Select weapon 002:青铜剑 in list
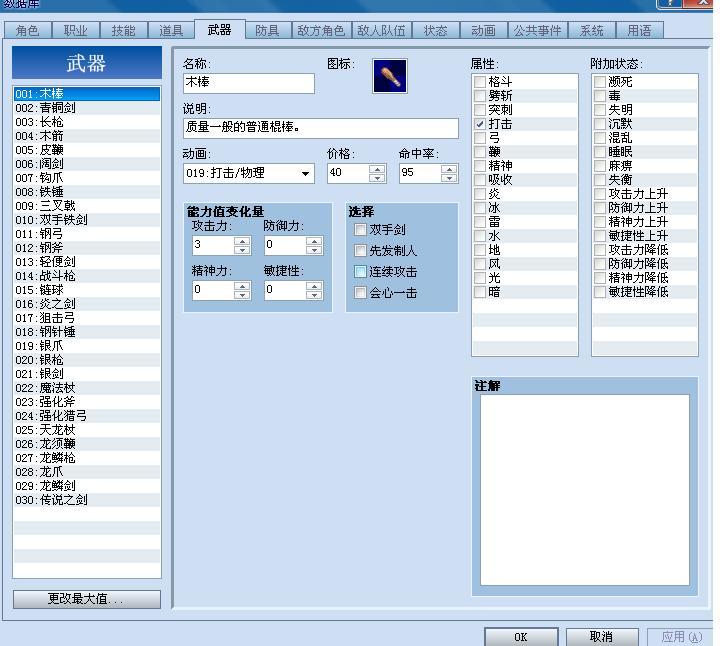 [87, 108]
